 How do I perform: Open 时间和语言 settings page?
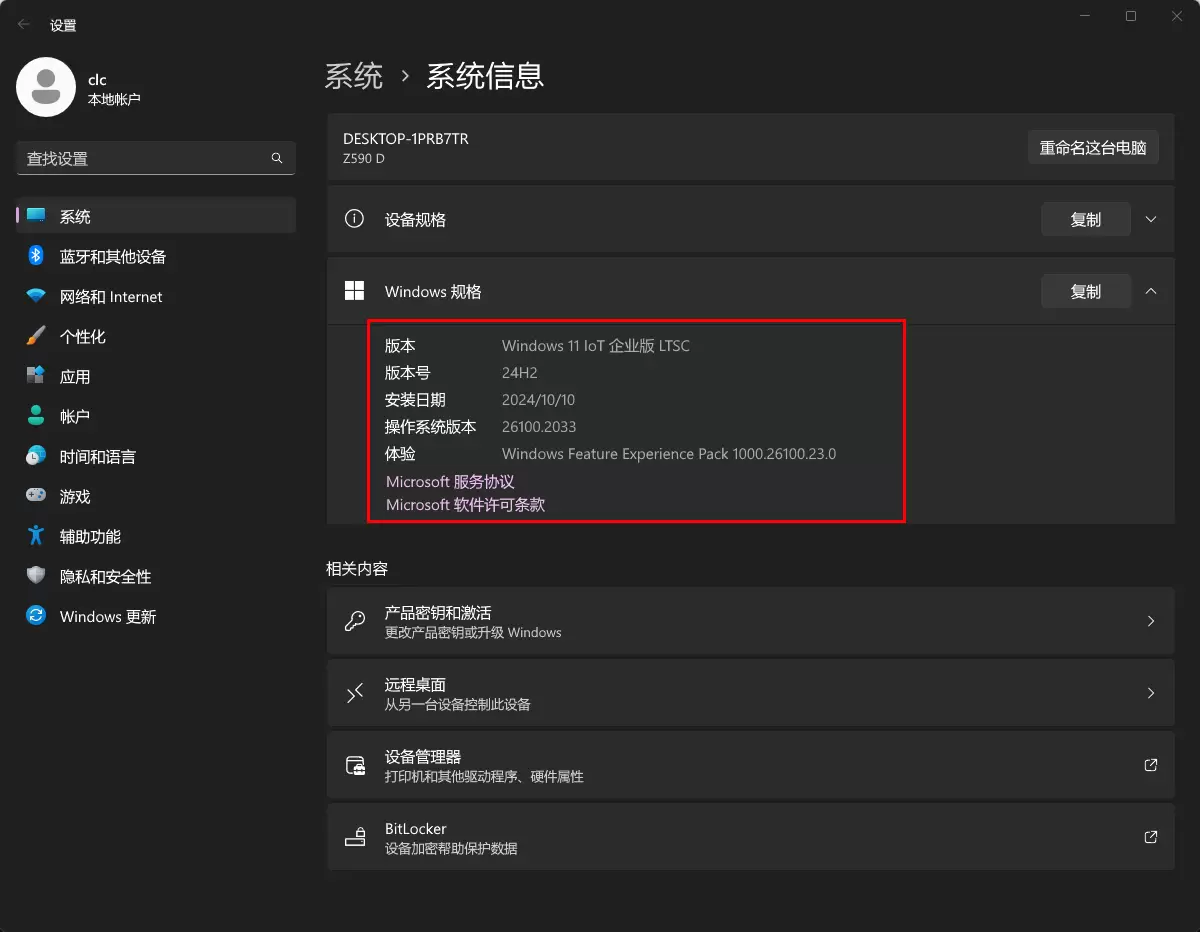[156, 456]
